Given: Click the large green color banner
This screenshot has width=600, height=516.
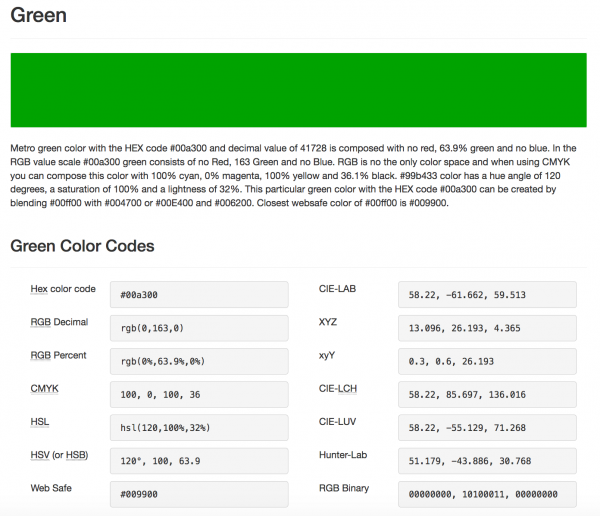Looking at the screenshot, I should tap(300, 90).
